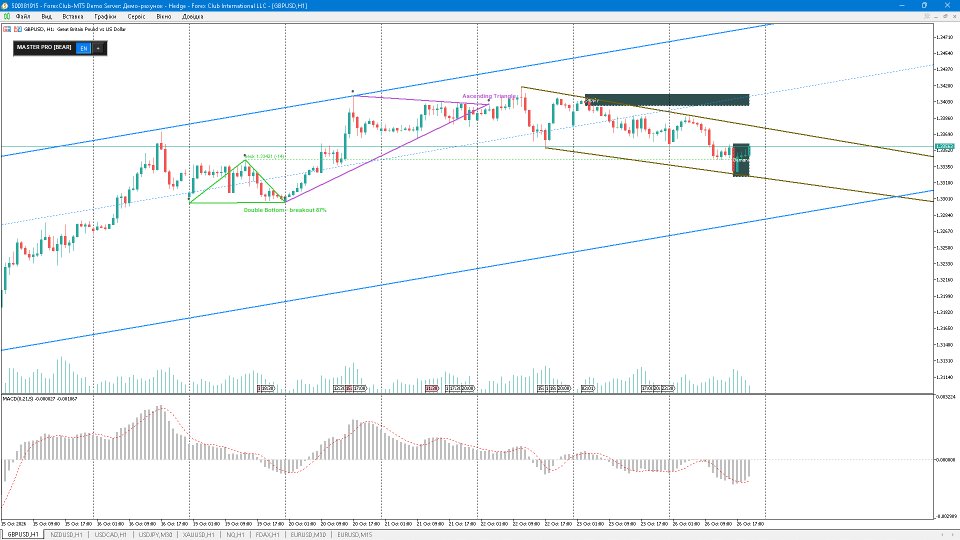Switch to the USDCAD,H1 chart tab

[x=111, y=534]
